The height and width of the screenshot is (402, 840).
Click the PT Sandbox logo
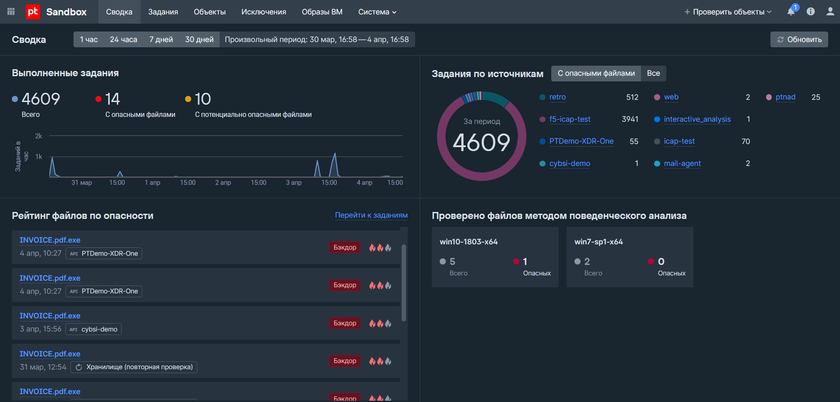click(34, 12)
